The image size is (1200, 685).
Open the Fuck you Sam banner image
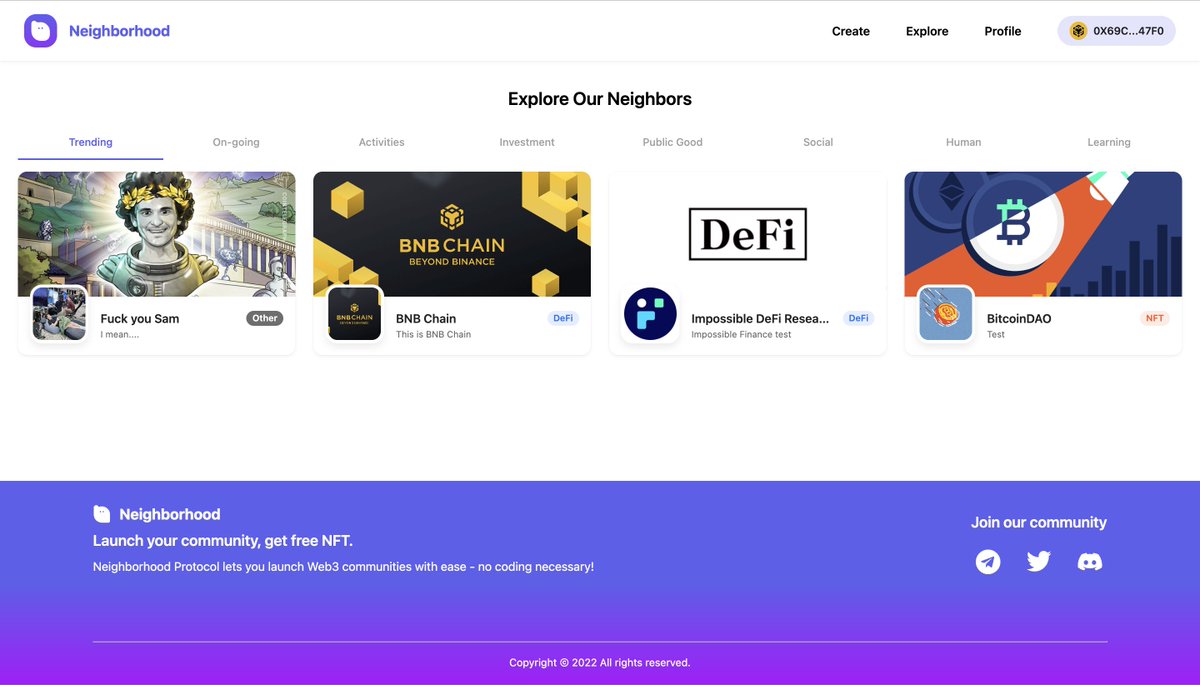point(157,234)
